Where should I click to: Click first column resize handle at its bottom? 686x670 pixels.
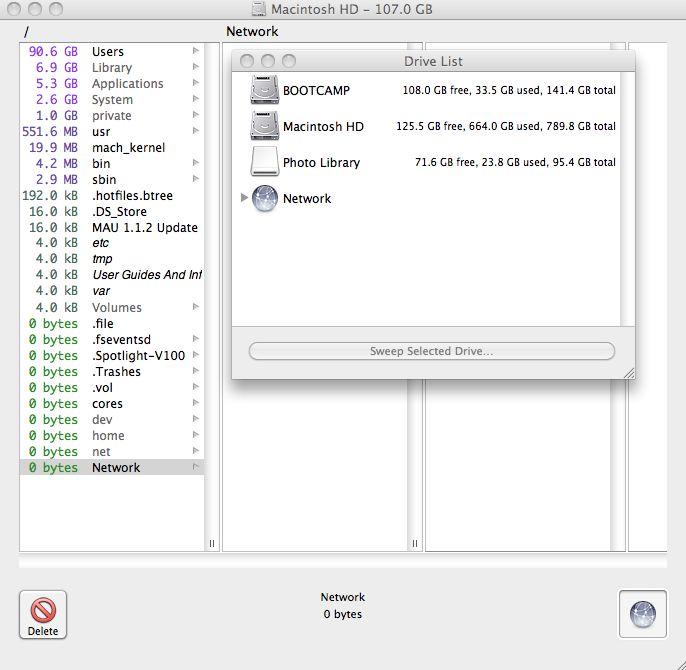(x=212, y=543)
